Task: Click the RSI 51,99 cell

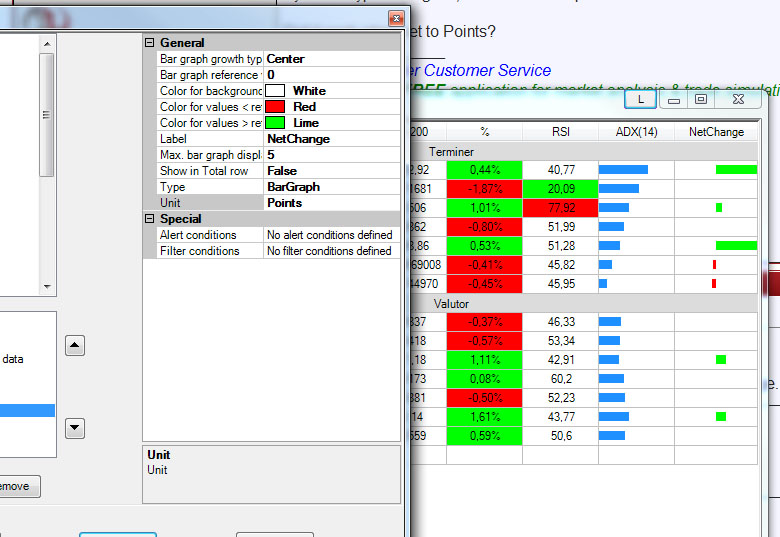Action: [561, 227]
